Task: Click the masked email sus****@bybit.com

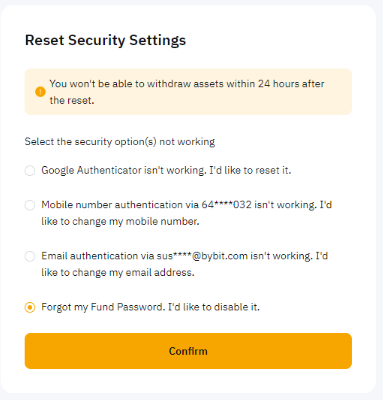Action: click(x=202, y=256)
